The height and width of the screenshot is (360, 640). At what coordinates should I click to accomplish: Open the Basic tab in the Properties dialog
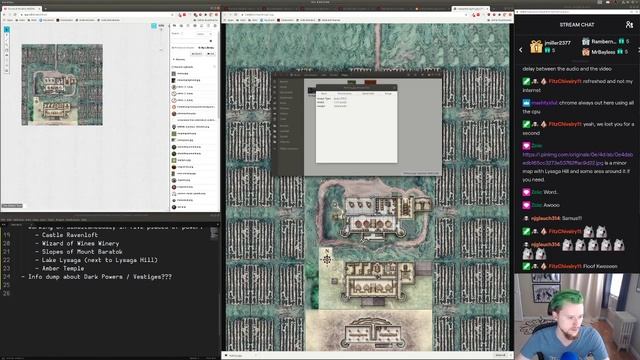[x=324, y=93]
